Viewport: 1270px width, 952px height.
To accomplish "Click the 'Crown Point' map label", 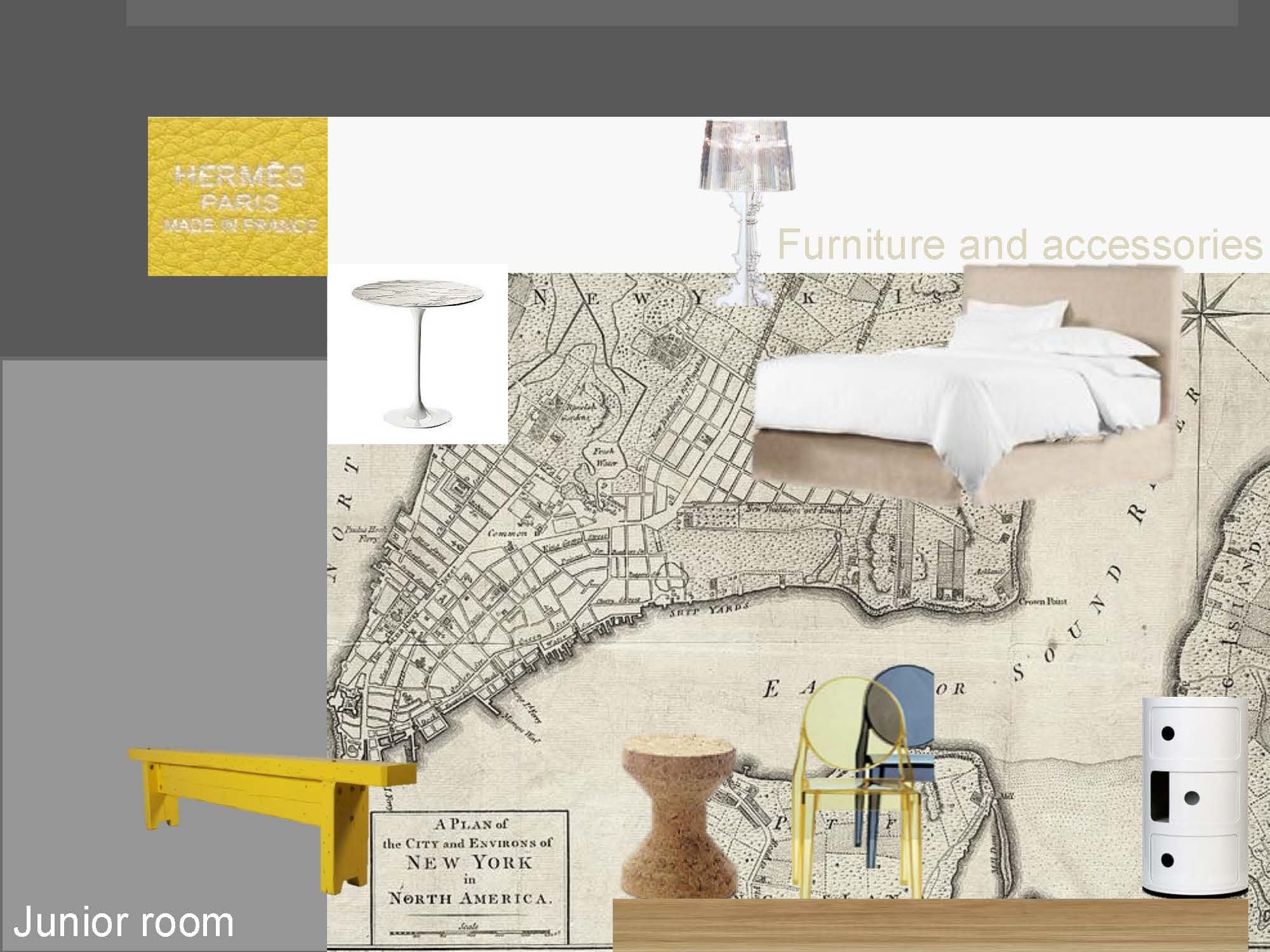I will pos(1043,601).
